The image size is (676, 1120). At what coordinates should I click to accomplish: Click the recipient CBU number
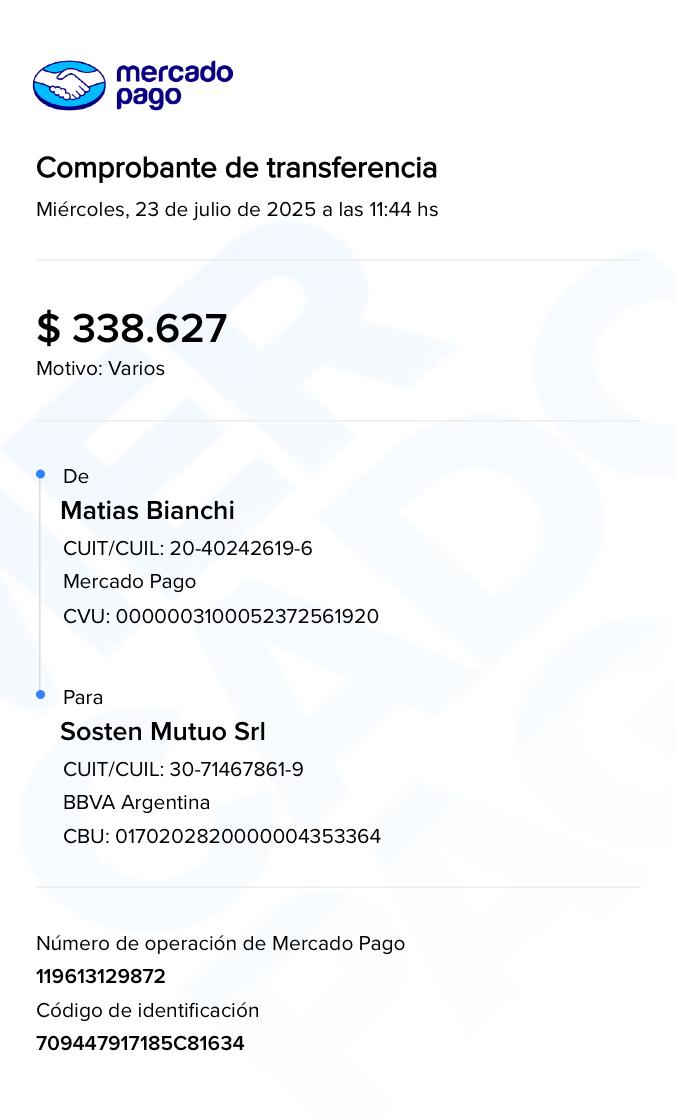222,837
